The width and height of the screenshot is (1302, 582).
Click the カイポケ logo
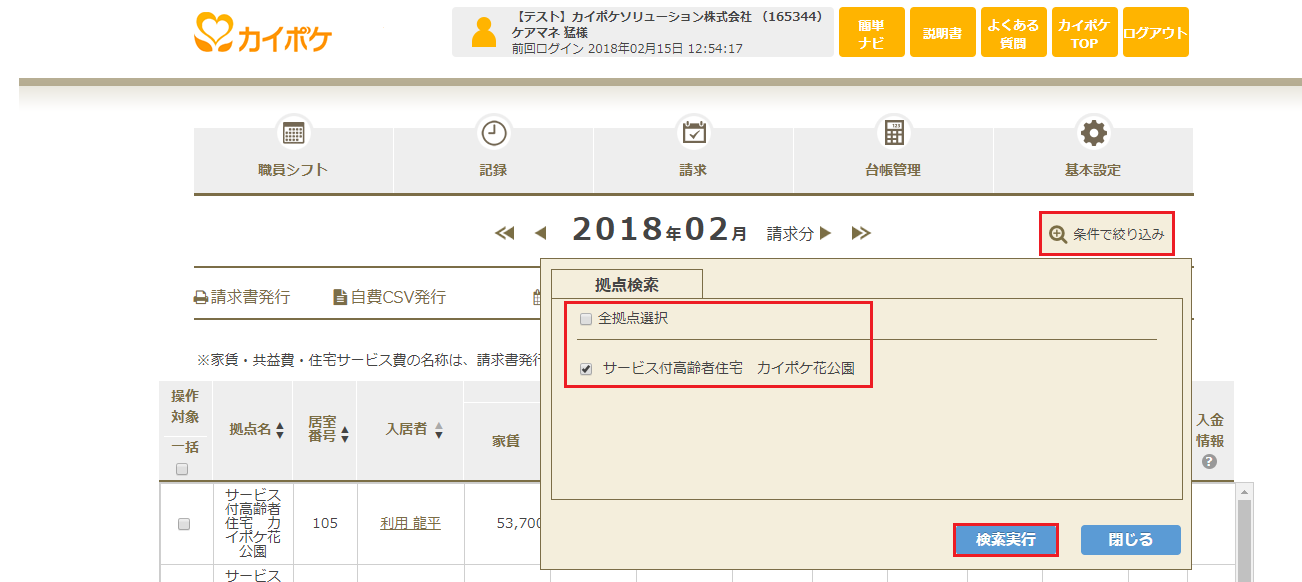click(262, 32)
